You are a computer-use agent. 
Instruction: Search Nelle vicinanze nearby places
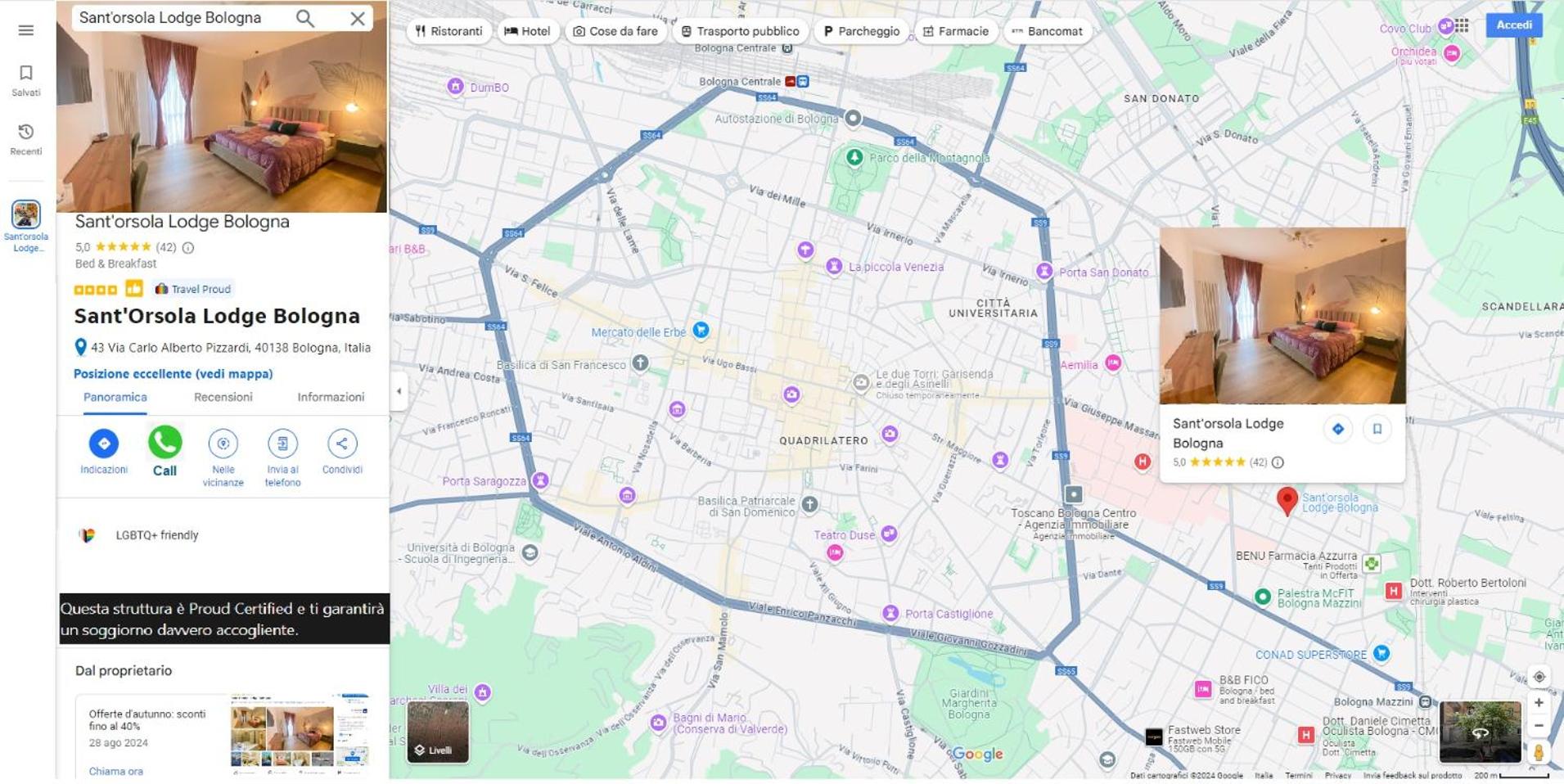(223, 458)
